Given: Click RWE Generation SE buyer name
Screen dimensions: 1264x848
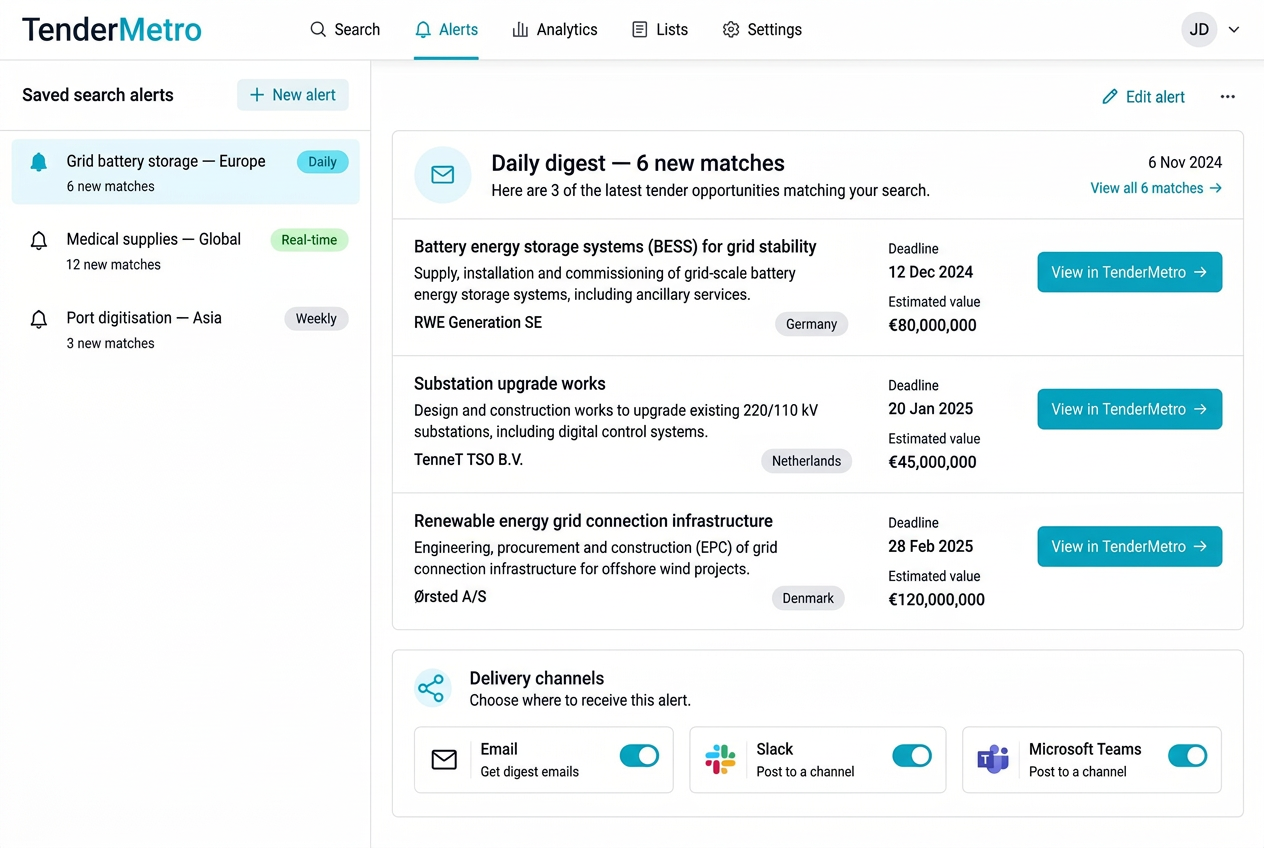Looking at the screenshot, I should click(478, 323).
